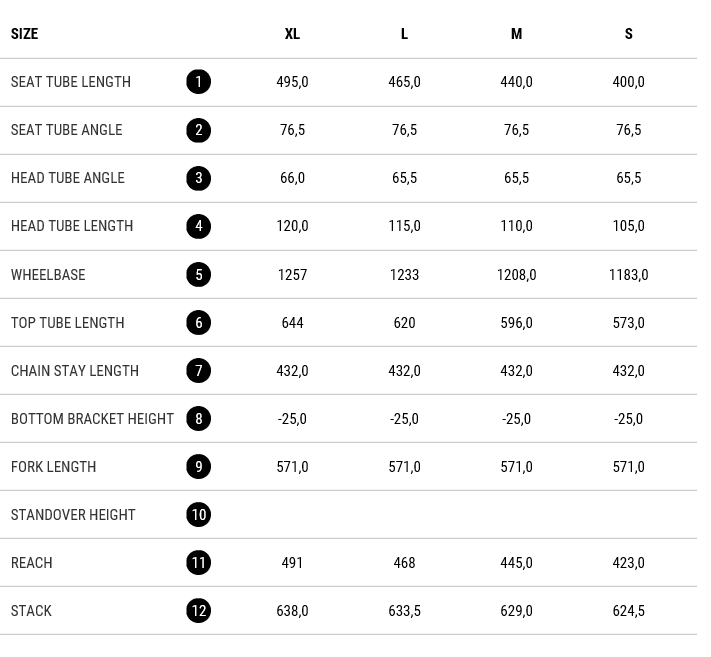Click the number 1 seat tube length badge
711x657 pixels.
tap(198, 82)
